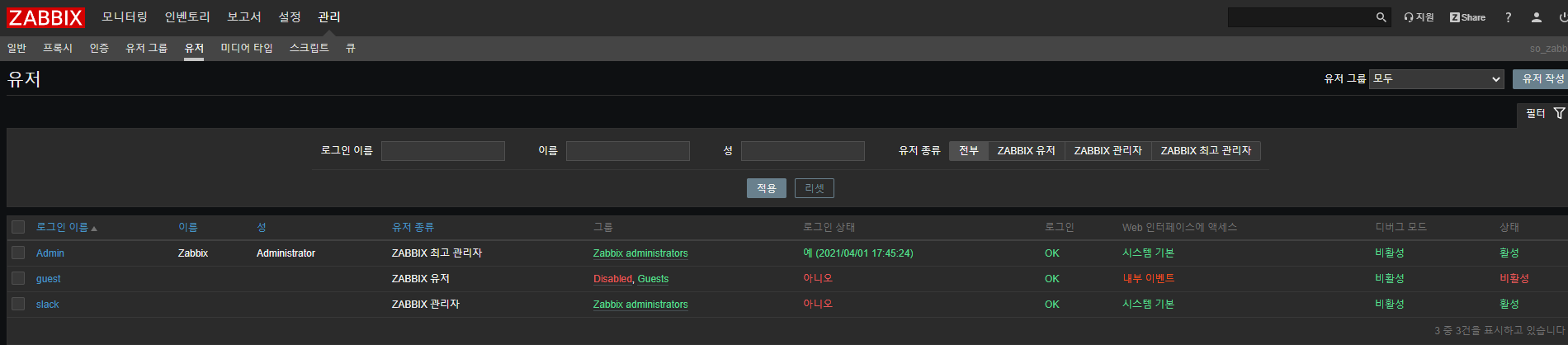The image size is (1568, 345).
Task: Sort by 유저 종류 column header
Action: (x=413, y=227)
